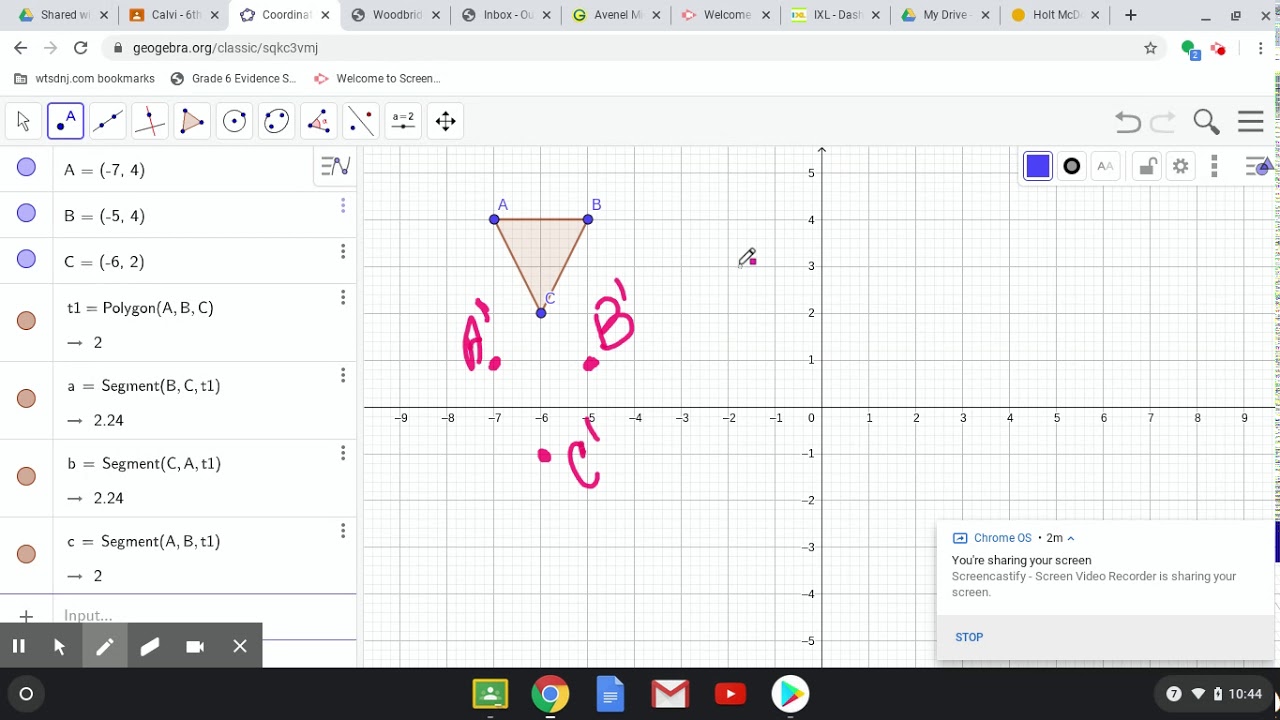The width and height of the screenshot is (1280, 720).
Task: Toggle the fix object lock icon
Action: (1148, 166)
